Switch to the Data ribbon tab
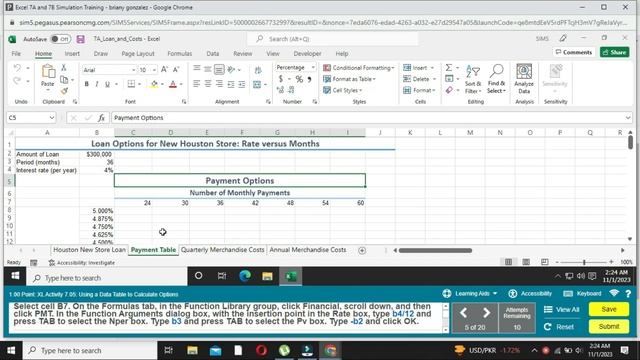The height and width of the screenshot is (360, 640). coord(213,53)
